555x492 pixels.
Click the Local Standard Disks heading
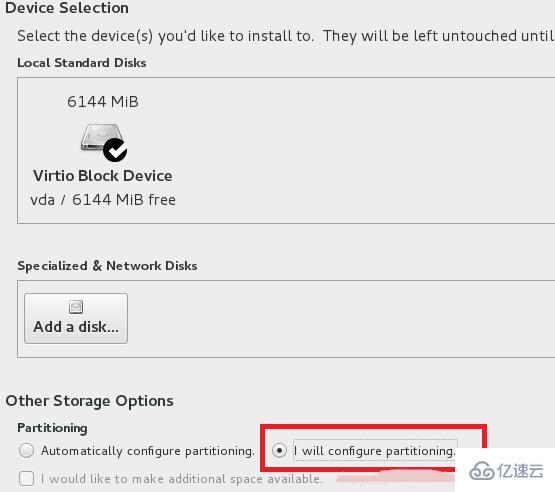click(x=82, y=63)
